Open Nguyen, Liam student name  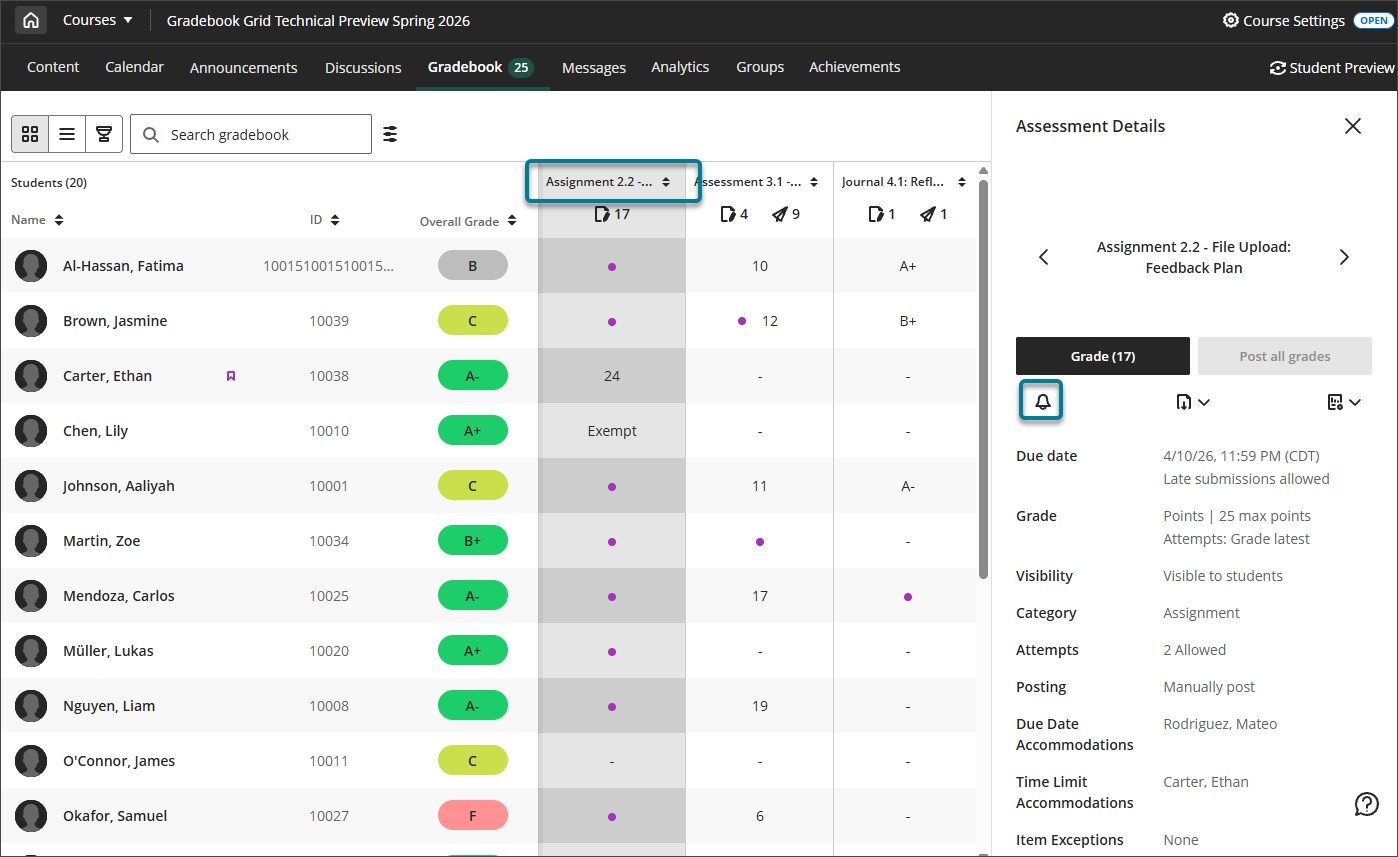click(109, 706)
